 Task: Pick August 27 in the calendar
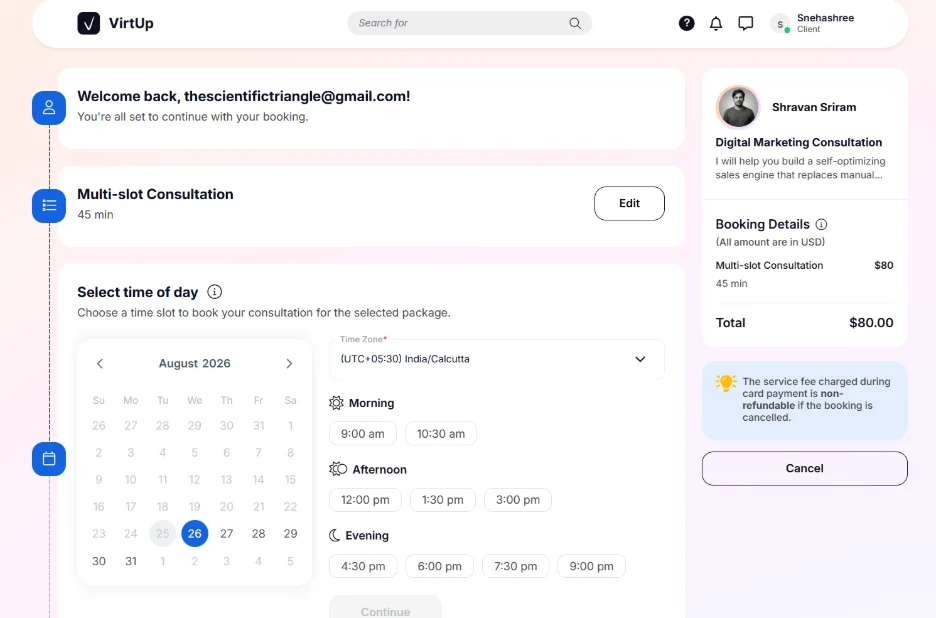226,534
